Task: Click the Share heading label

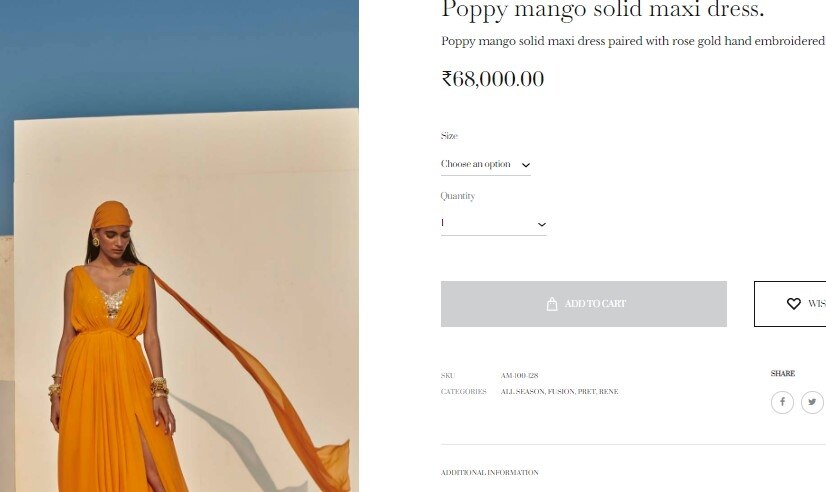Action: [783, 373]
